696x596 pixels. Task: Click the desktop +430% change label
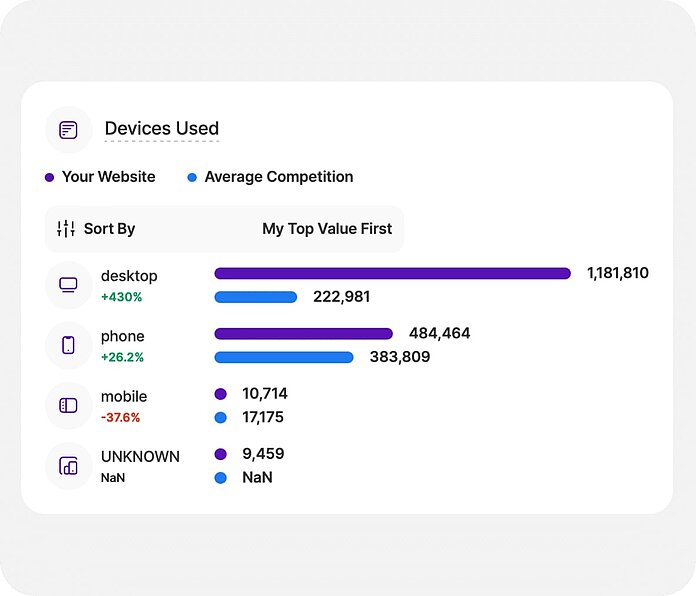tap(122, 297)
